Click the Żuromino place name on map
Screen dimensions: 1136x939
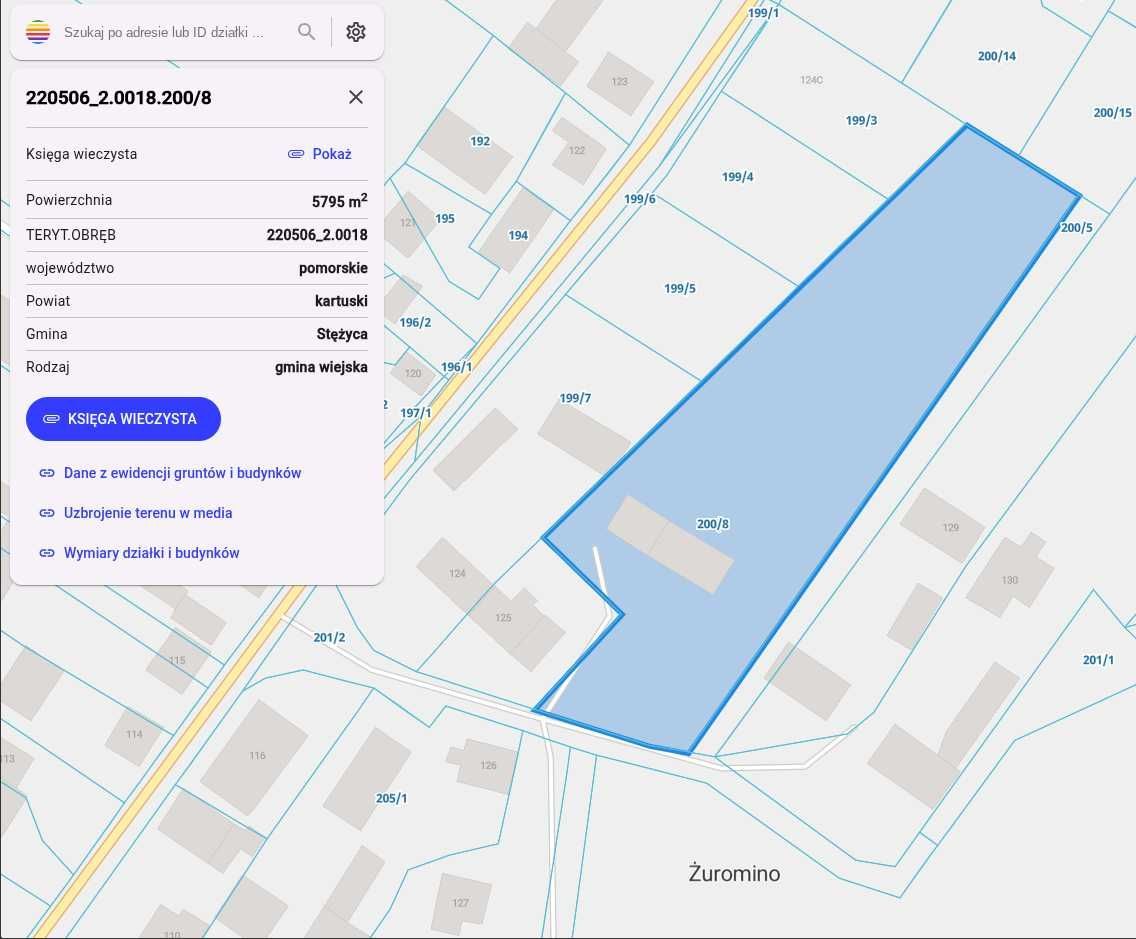click(734, 874)
